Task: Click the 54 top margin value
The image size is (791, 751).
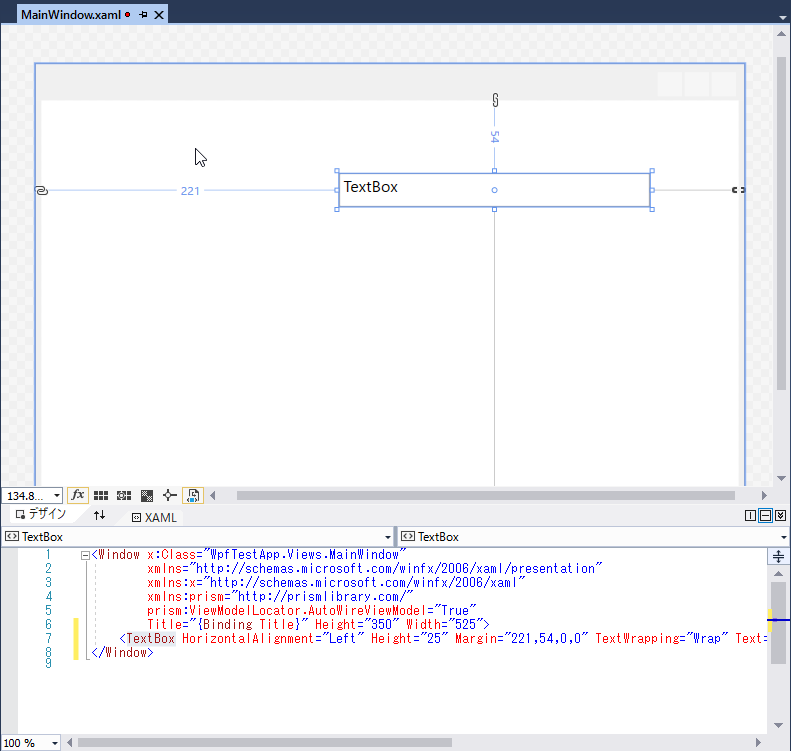Action: point(495,137)
